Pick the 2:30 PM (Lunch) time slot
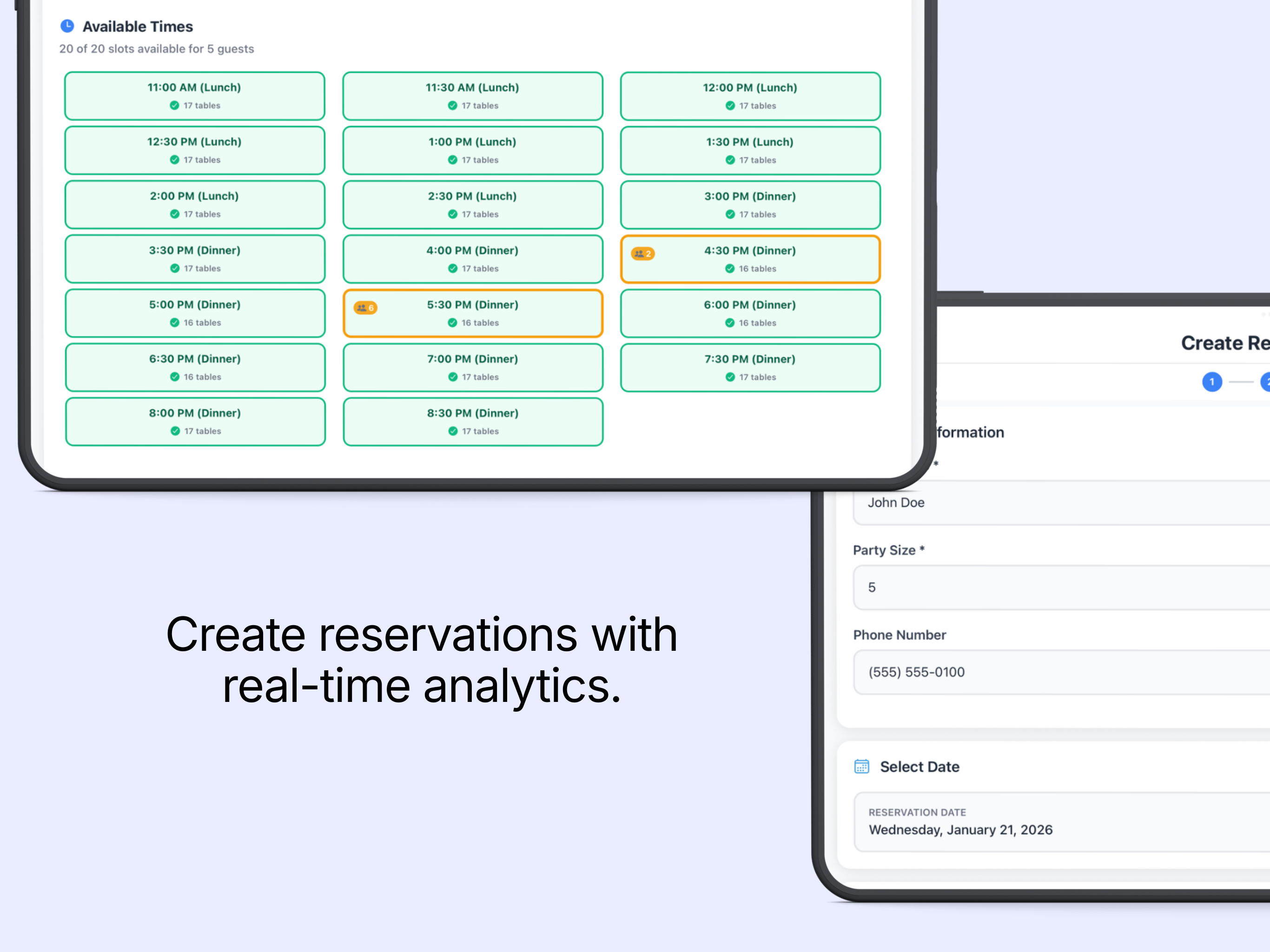This screenshot has height=952, width=1270. click(472, 205)
